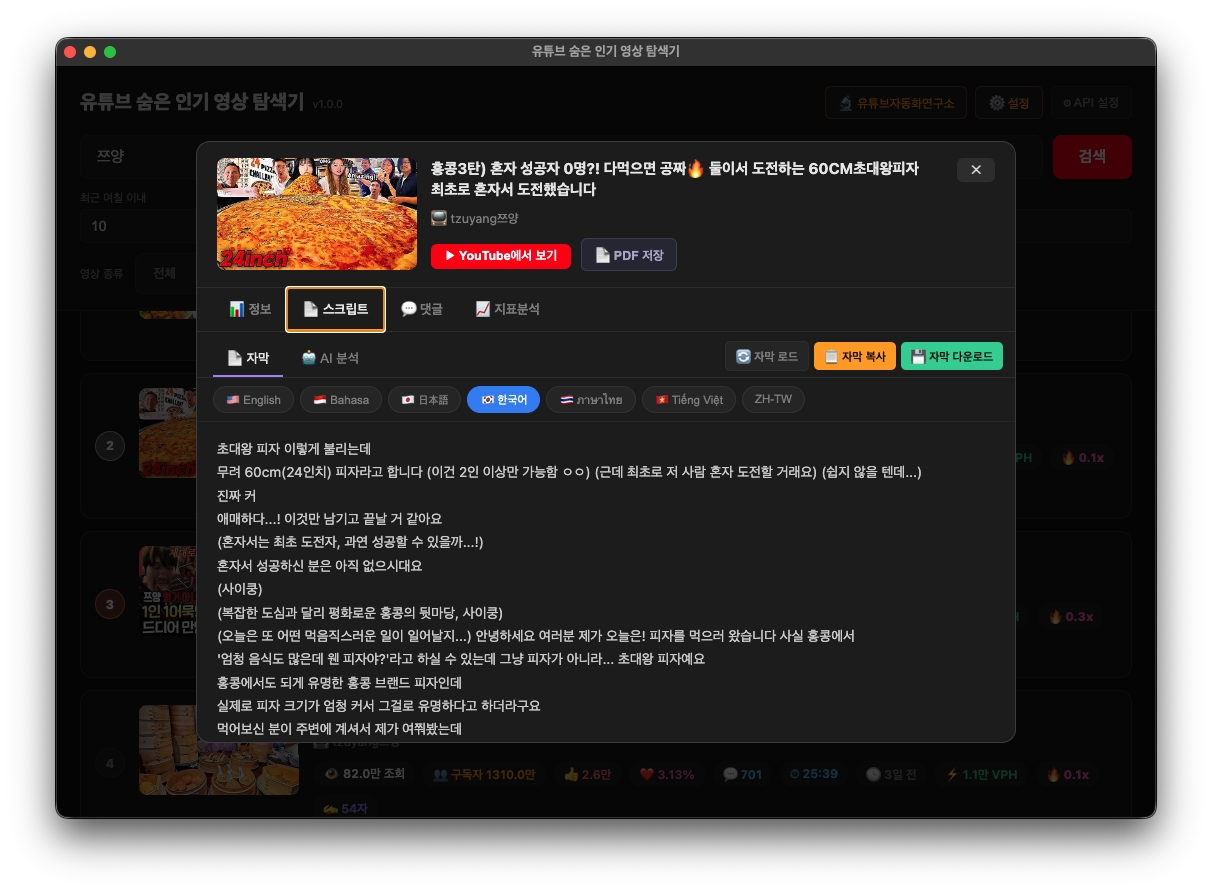Choose Bahasa subtitle language chip

coord(341,400)
